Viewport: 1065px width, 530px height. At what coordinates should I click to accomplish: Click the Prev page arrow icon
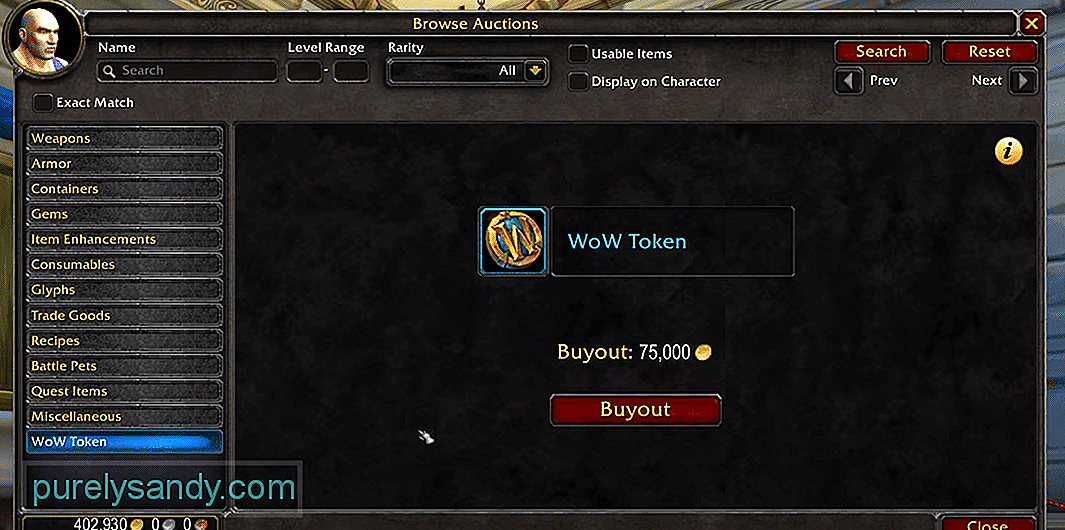(x=848, y=82)
